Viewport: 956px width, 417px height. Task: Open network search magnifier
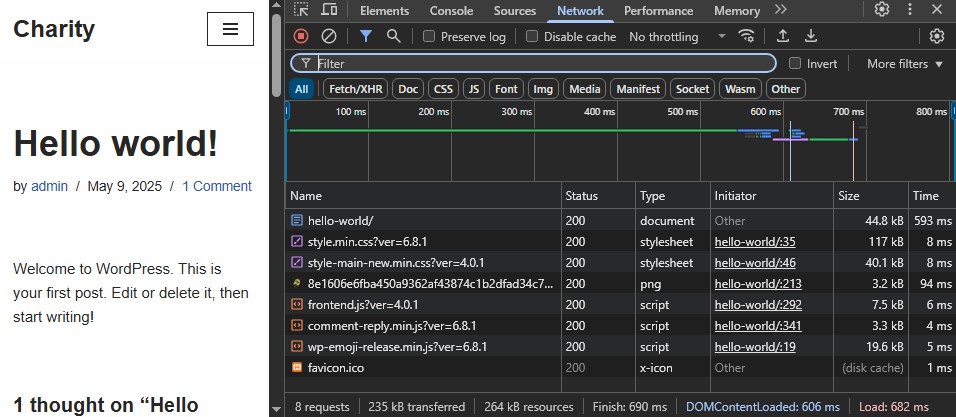tap(393, 36)
